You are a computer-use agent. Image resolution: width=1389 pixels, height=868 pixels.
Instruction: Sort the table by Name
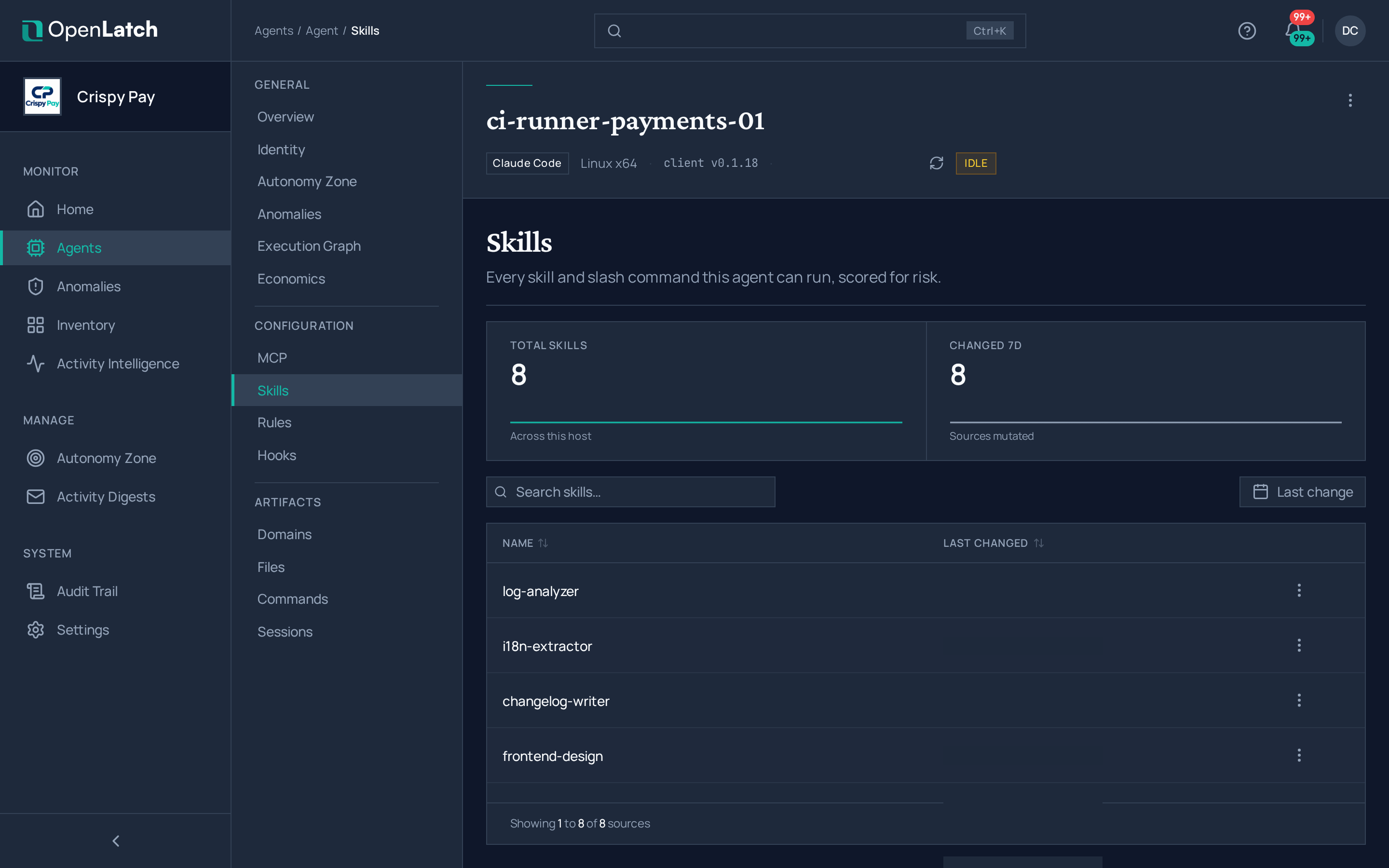coord(525,542)
